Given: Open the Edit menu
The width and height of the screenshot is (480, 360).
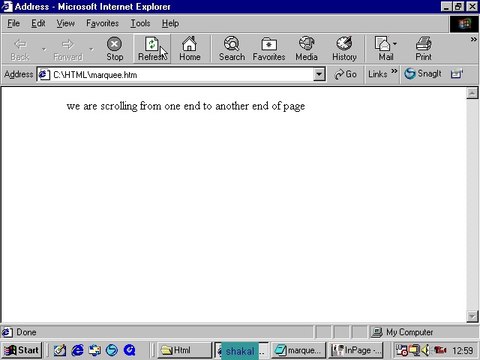Looking at the screenshot, I should 38,23.
